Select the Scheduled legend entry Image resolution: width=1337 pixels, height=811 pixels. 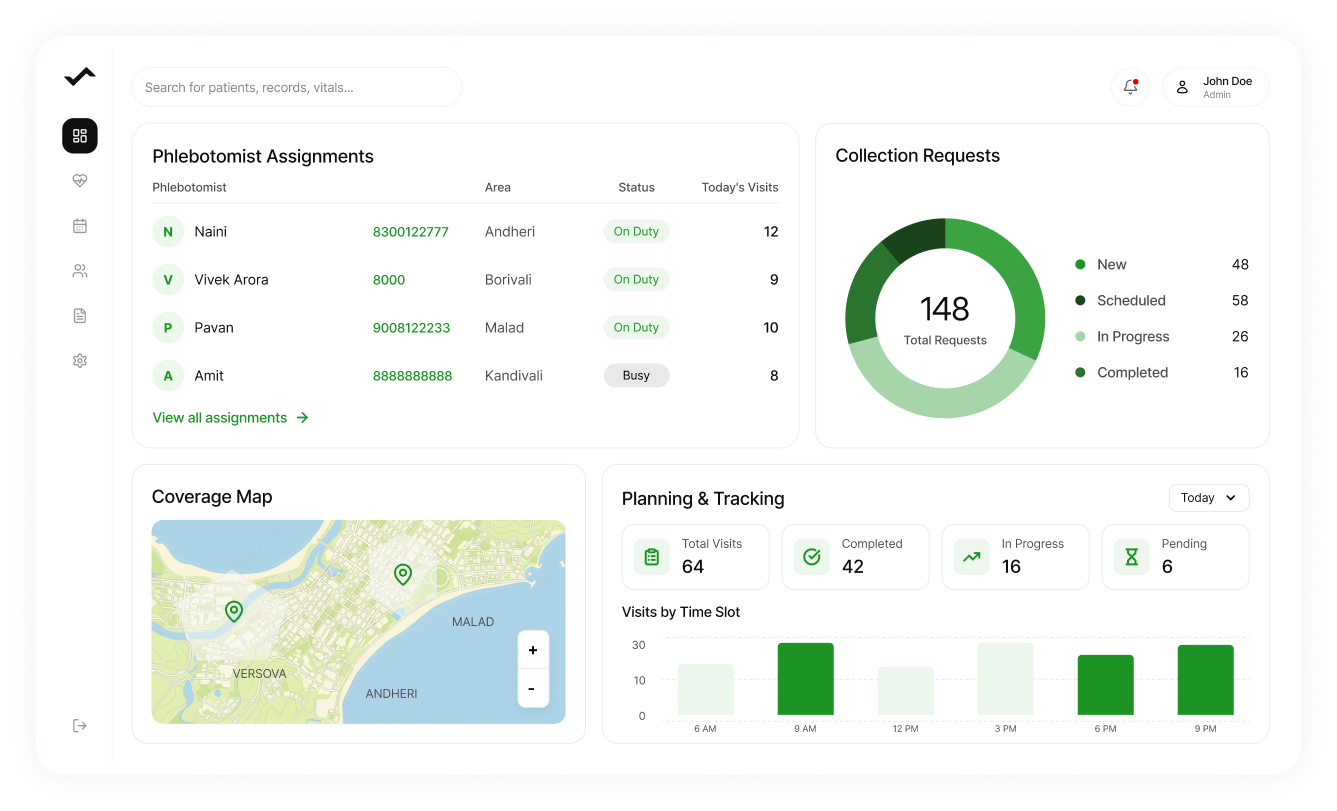1162,301
